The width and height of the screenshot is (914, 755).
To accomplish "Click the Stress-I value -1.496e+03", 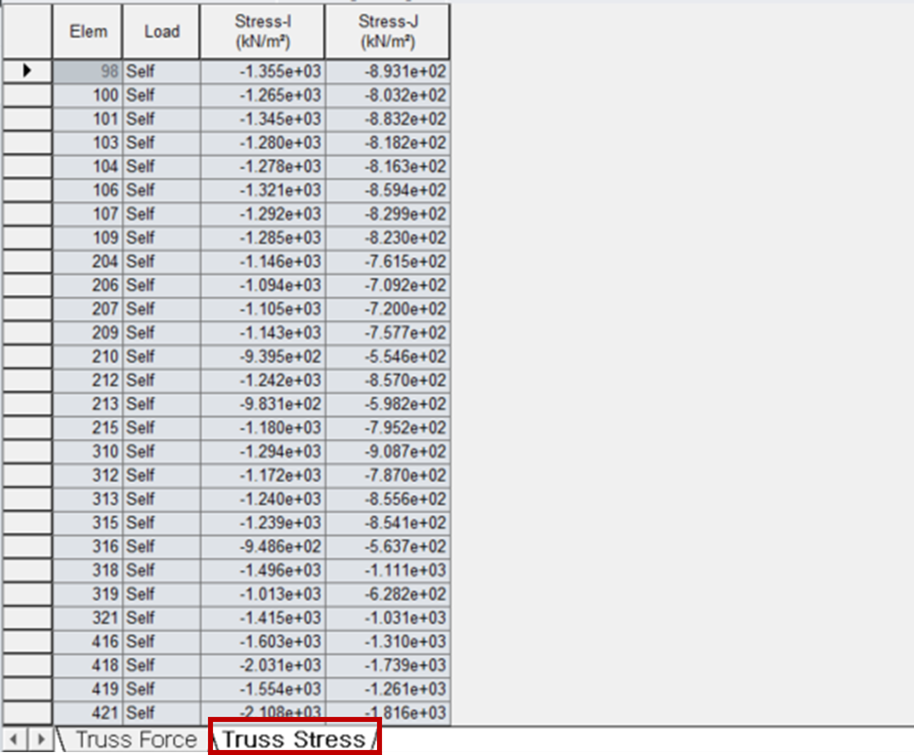I will (262, 570).
